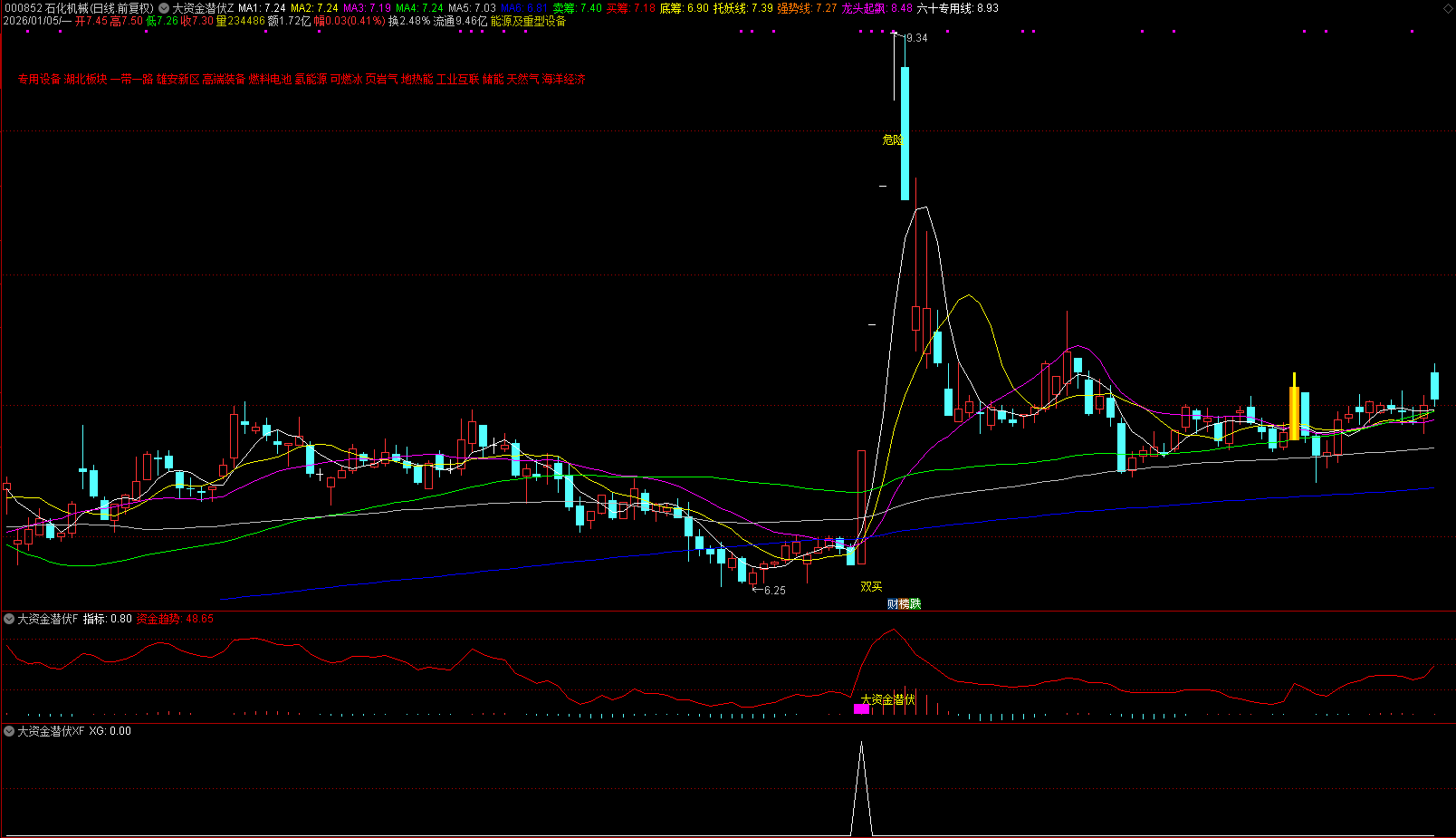Image resolution: width=1456 pixels, height=838 pixels.
Task: Open the main chart indicator dropdown beside 大资金潜伏Z
Action: [164, 8]
